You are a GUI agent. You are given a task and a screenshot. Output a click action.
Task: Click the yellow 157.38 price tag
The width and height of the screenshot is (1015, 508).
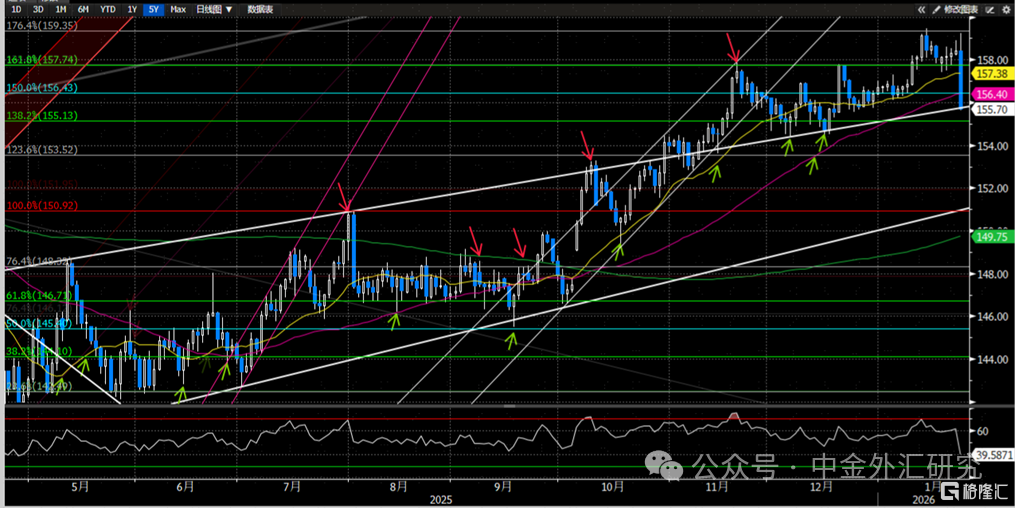(x=989, y=74)
